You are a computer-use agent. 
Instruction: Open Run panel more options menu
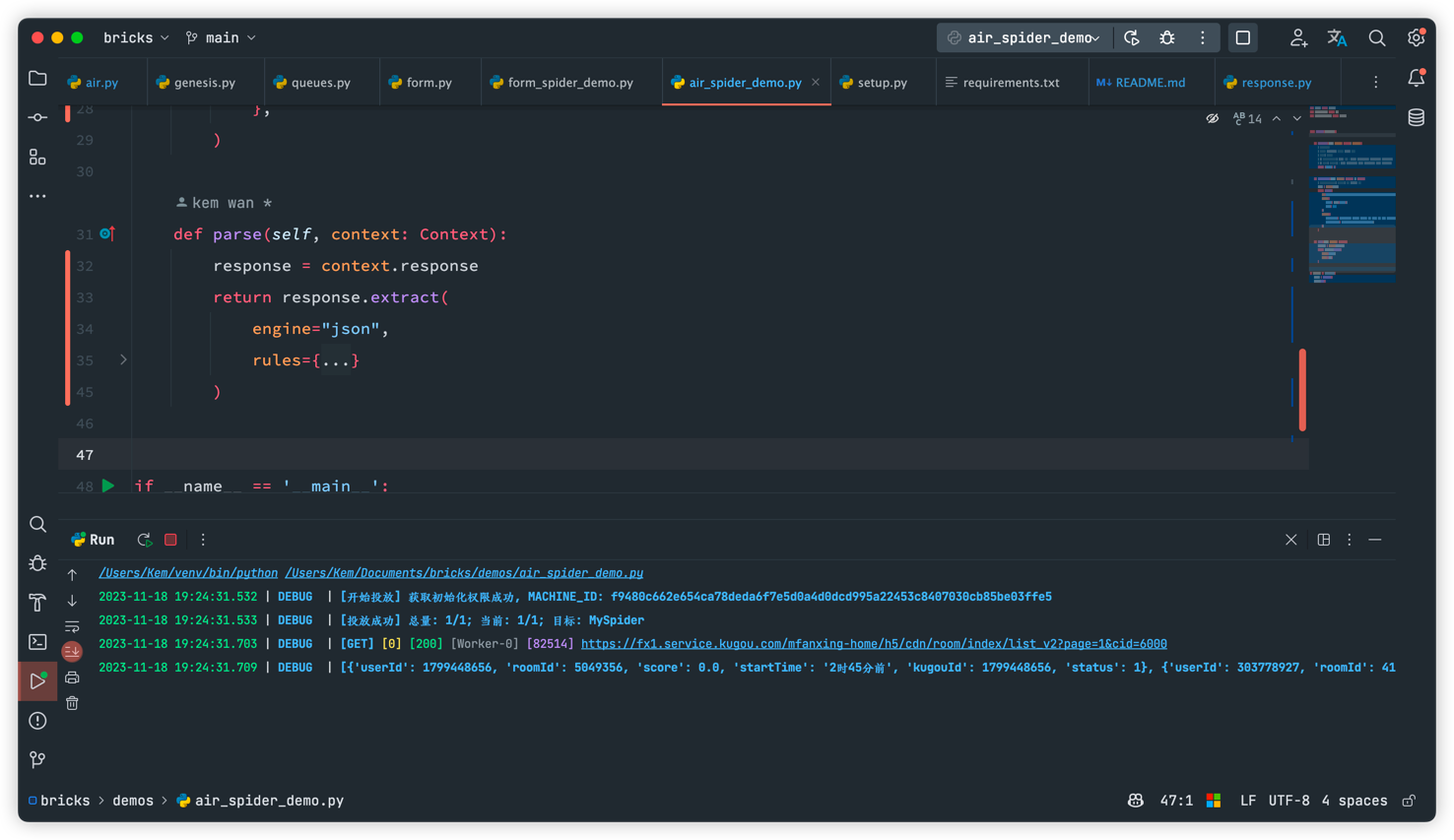click(203, 540)
